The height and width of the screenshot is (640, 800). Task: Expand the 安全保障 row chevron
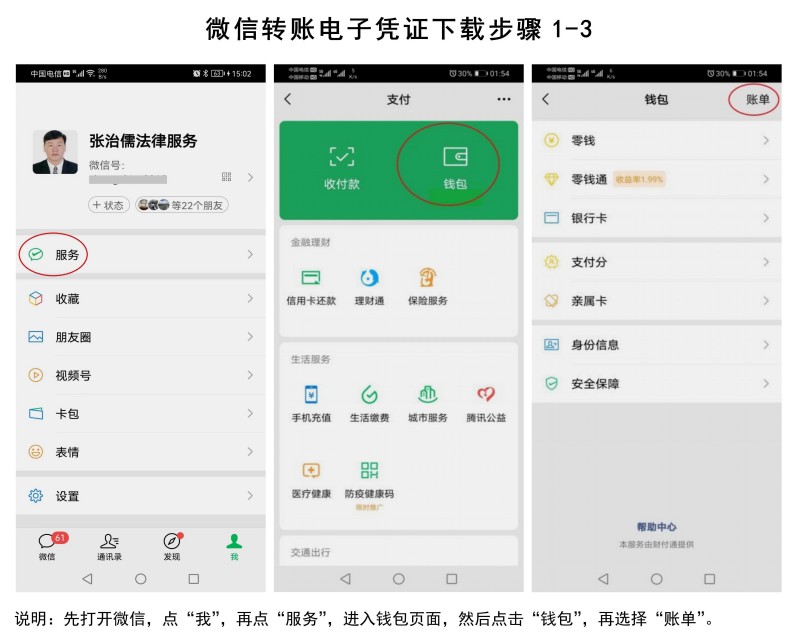[x=766, y=383]
